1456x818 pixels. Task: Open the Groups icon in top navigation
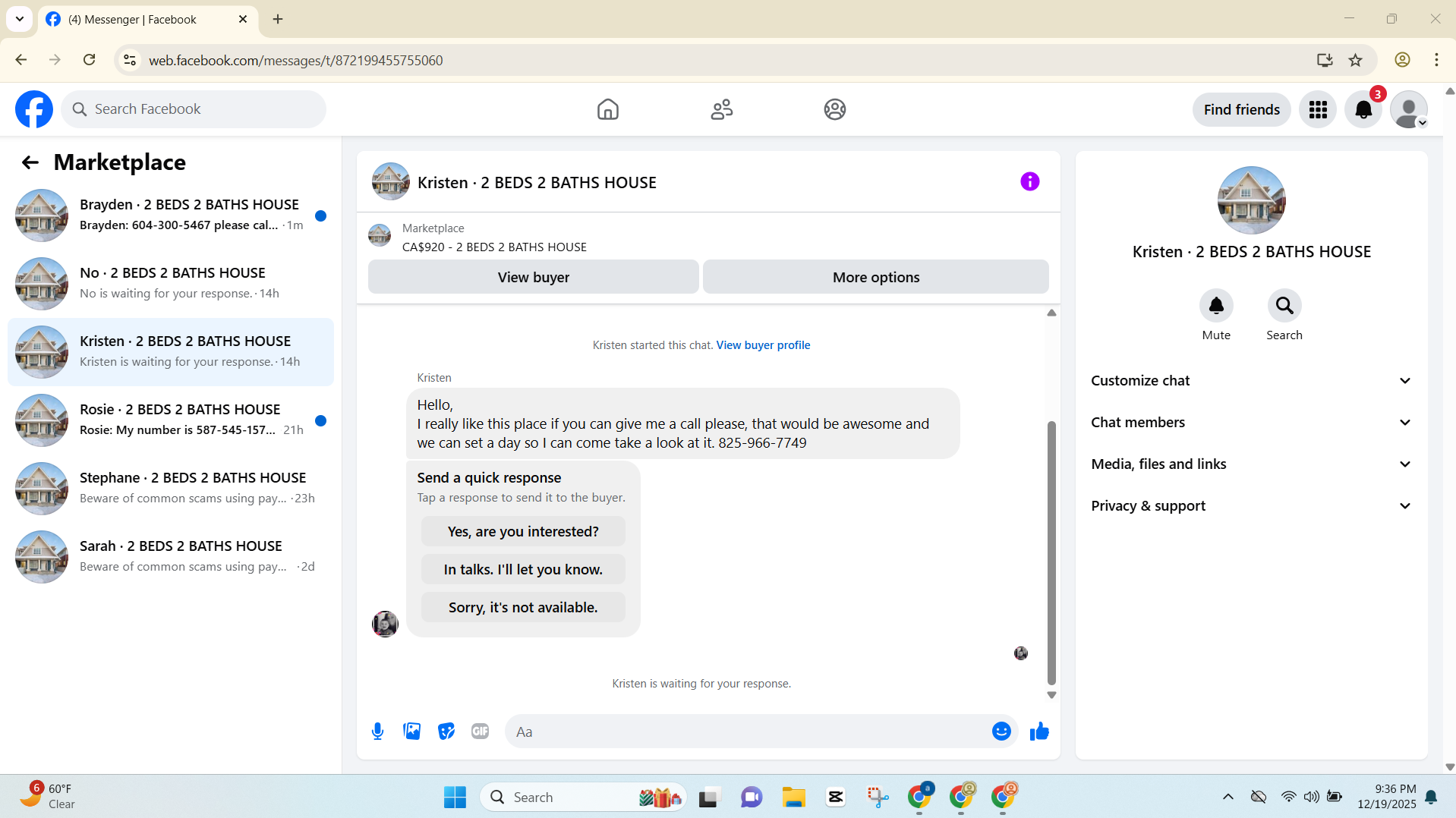835,109
